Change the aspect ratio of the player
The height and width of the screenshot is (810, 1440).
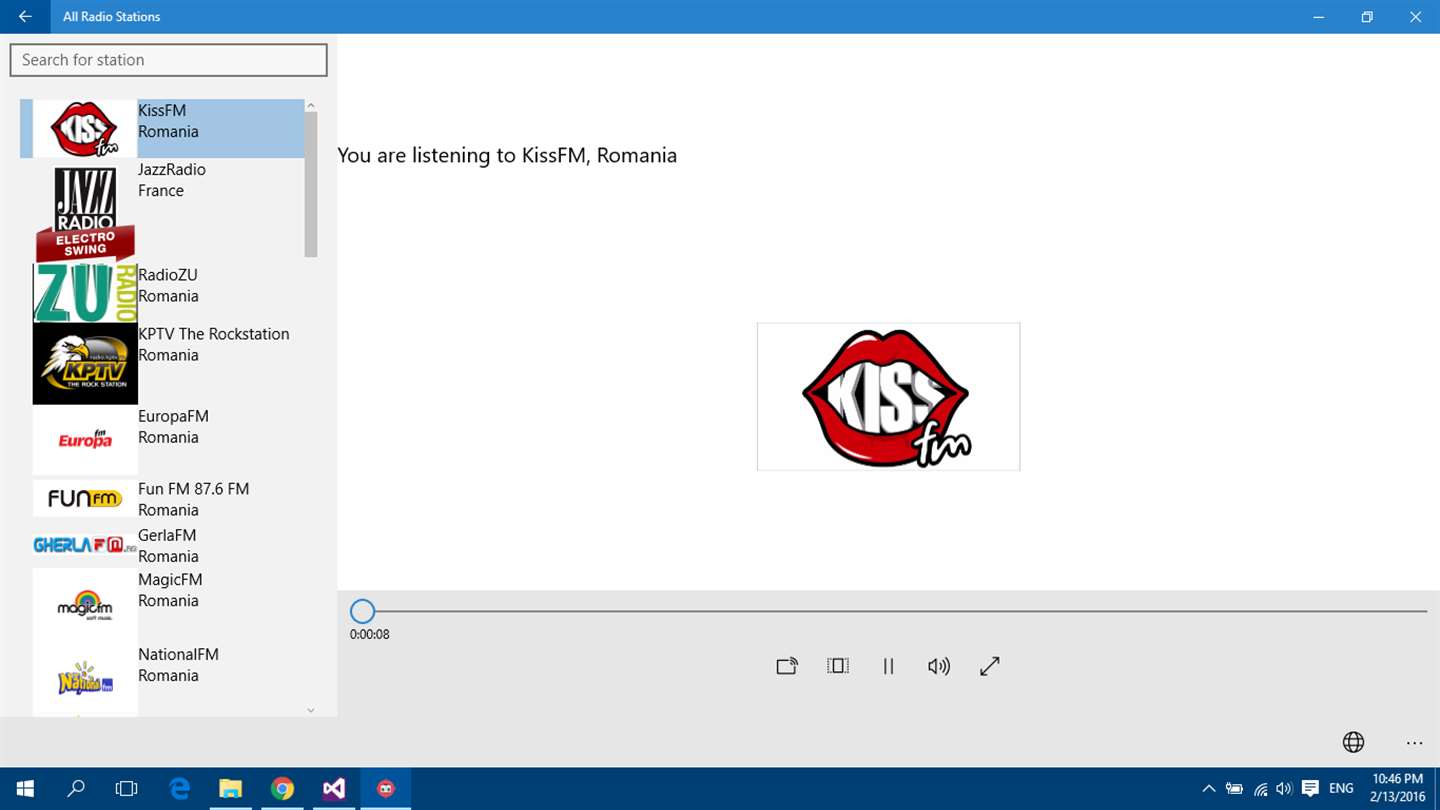[838, 666]
